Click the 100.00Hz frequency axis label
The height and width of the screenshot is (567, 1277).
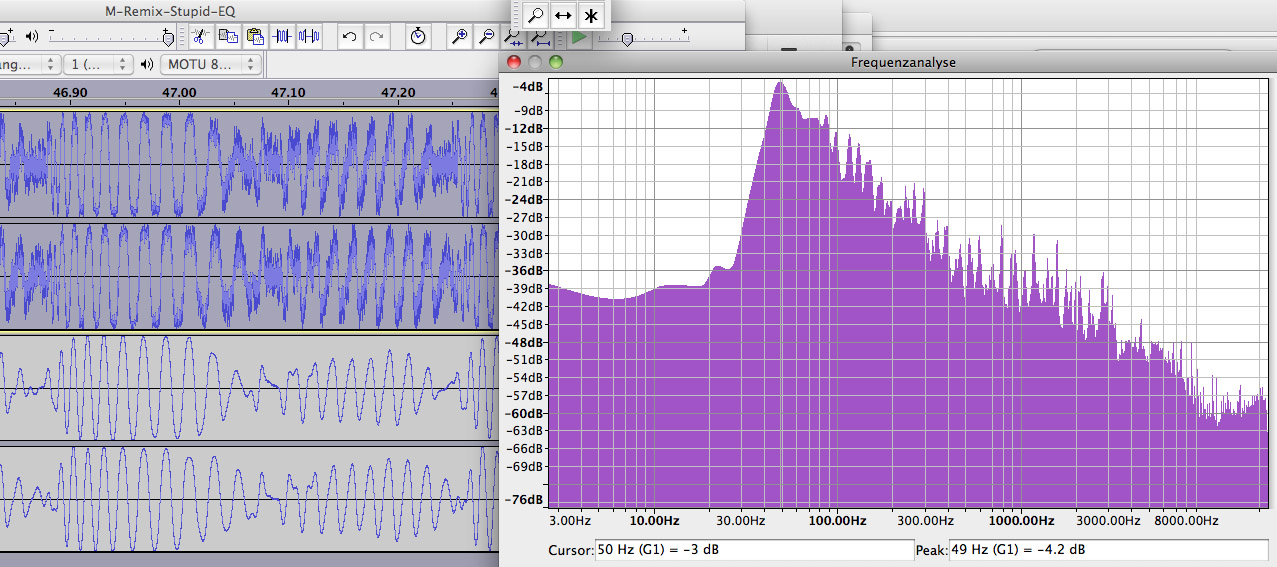point(836,521)
